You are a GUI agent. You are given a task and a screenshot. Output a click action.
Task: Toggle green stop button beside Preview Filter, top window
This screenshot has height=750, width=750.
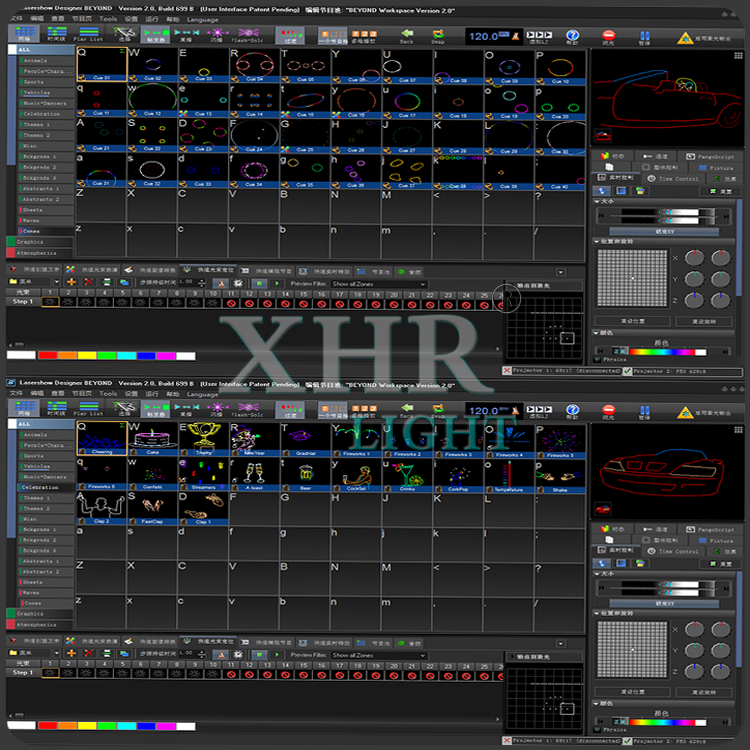pyautogui.click(x=259, y=283)
